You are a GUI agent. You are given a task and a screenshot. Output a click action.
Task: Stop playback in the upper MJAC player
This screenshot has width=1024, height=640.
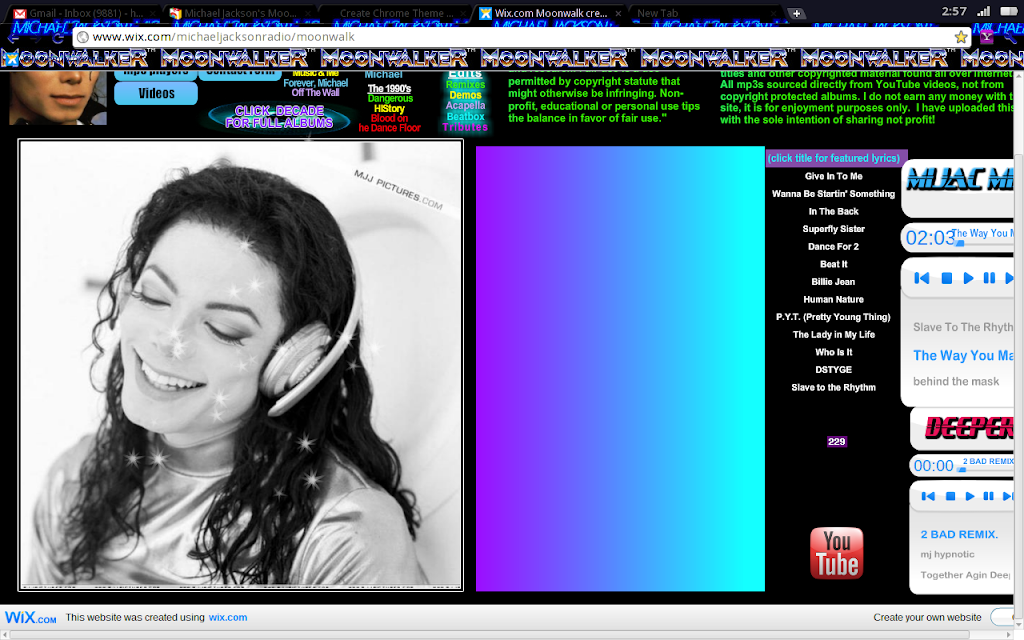click(x=946, y=278)
